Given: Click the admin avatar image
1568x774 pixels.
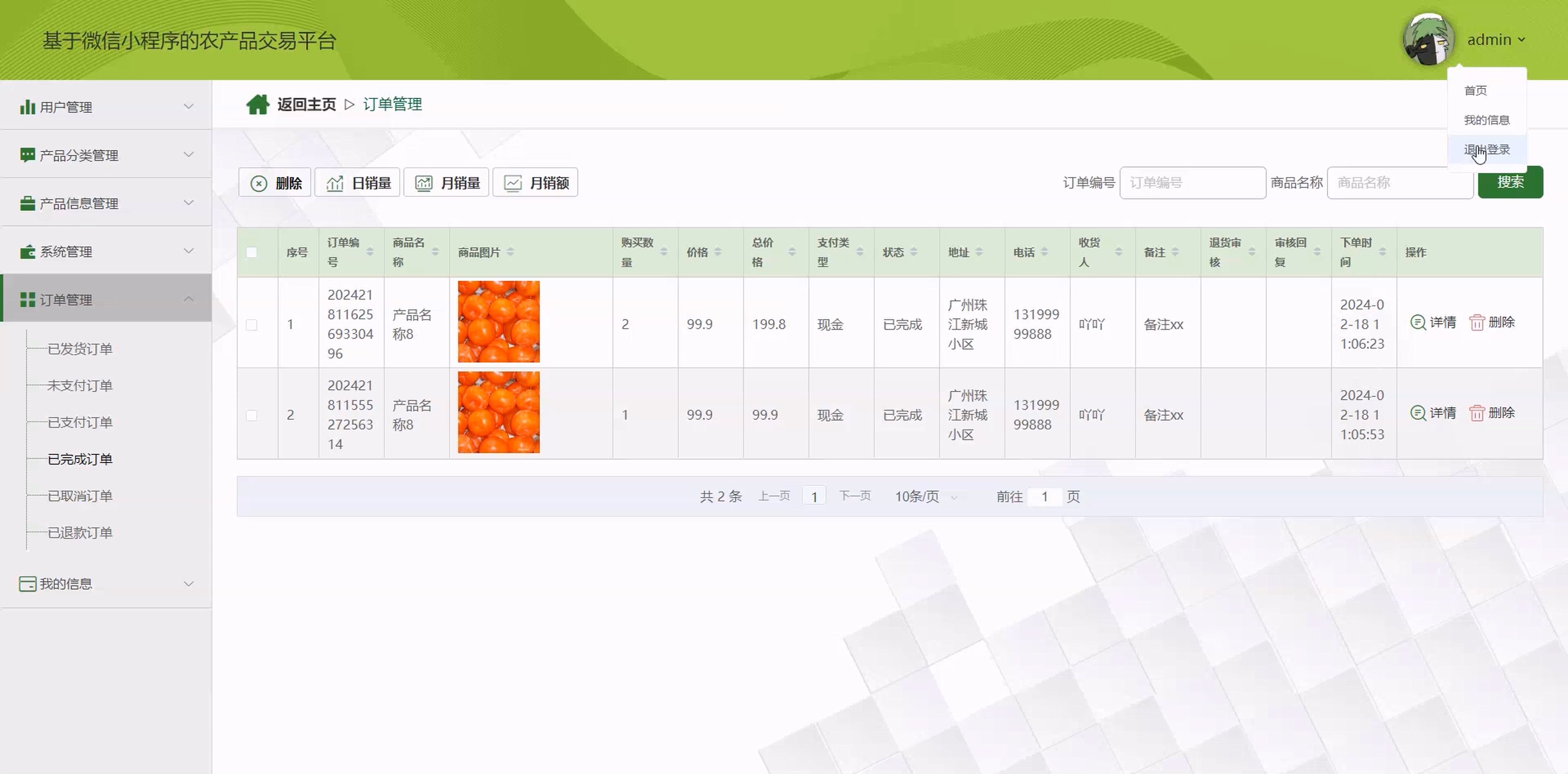Looking at the screenshot, I should 1429,39.
